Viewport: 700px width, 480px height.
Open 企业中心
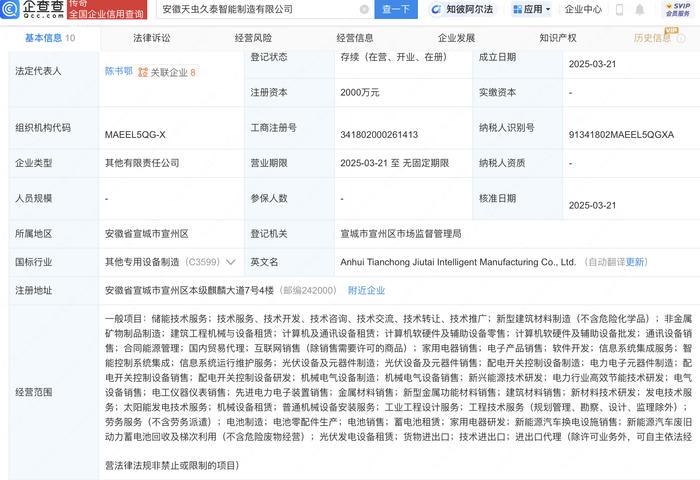583,9
